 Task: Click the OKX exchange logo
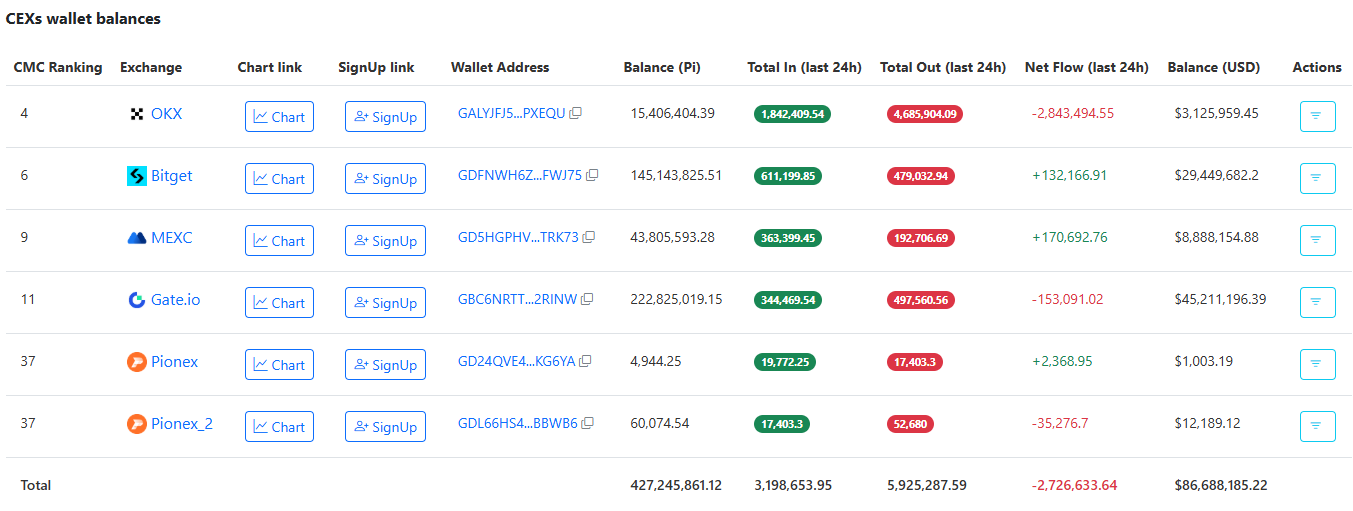tap(137, 114)
